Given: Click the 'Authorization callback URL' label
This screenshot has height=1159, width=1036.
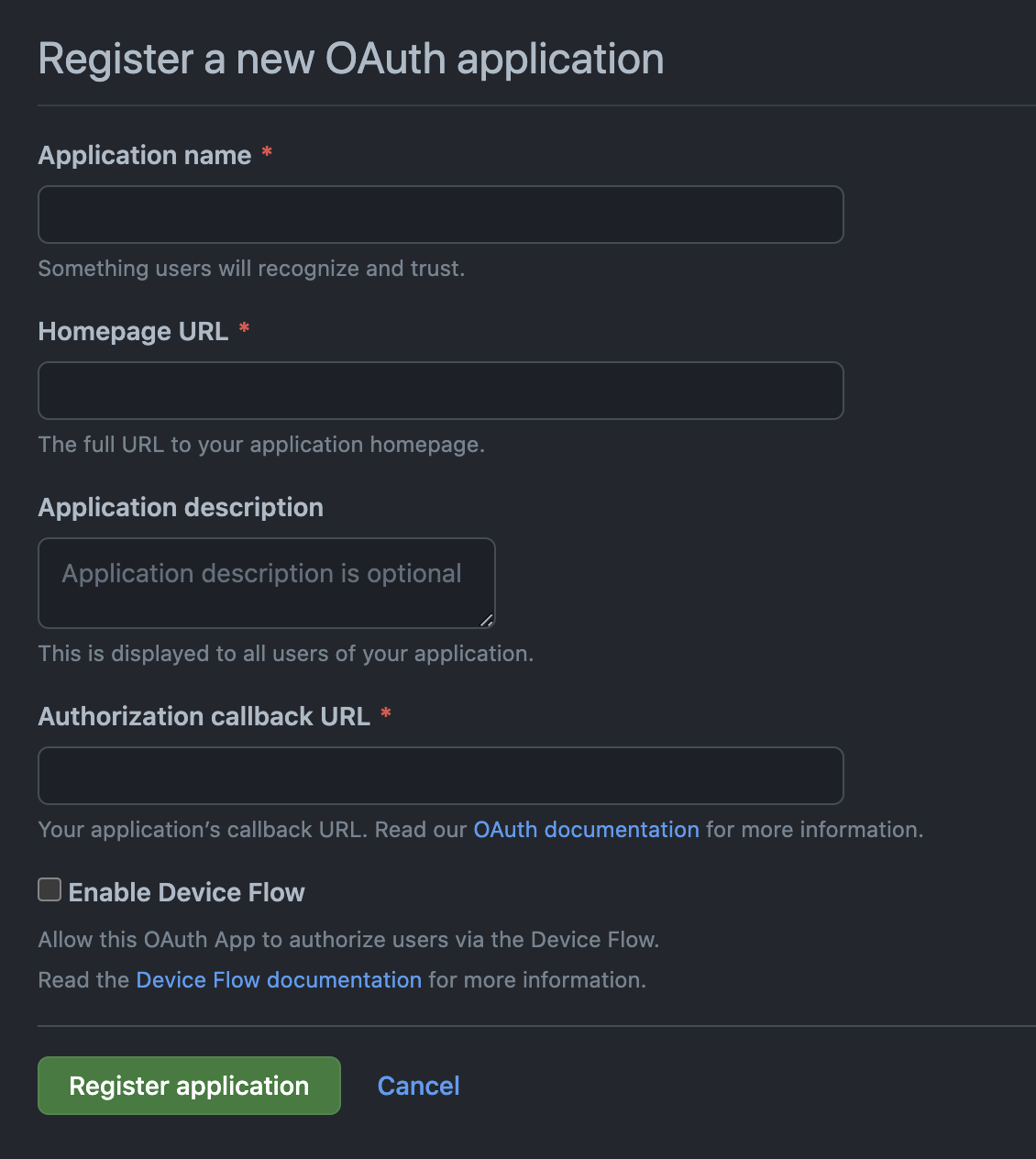Looking at the screenshot, I should point(204,717).
